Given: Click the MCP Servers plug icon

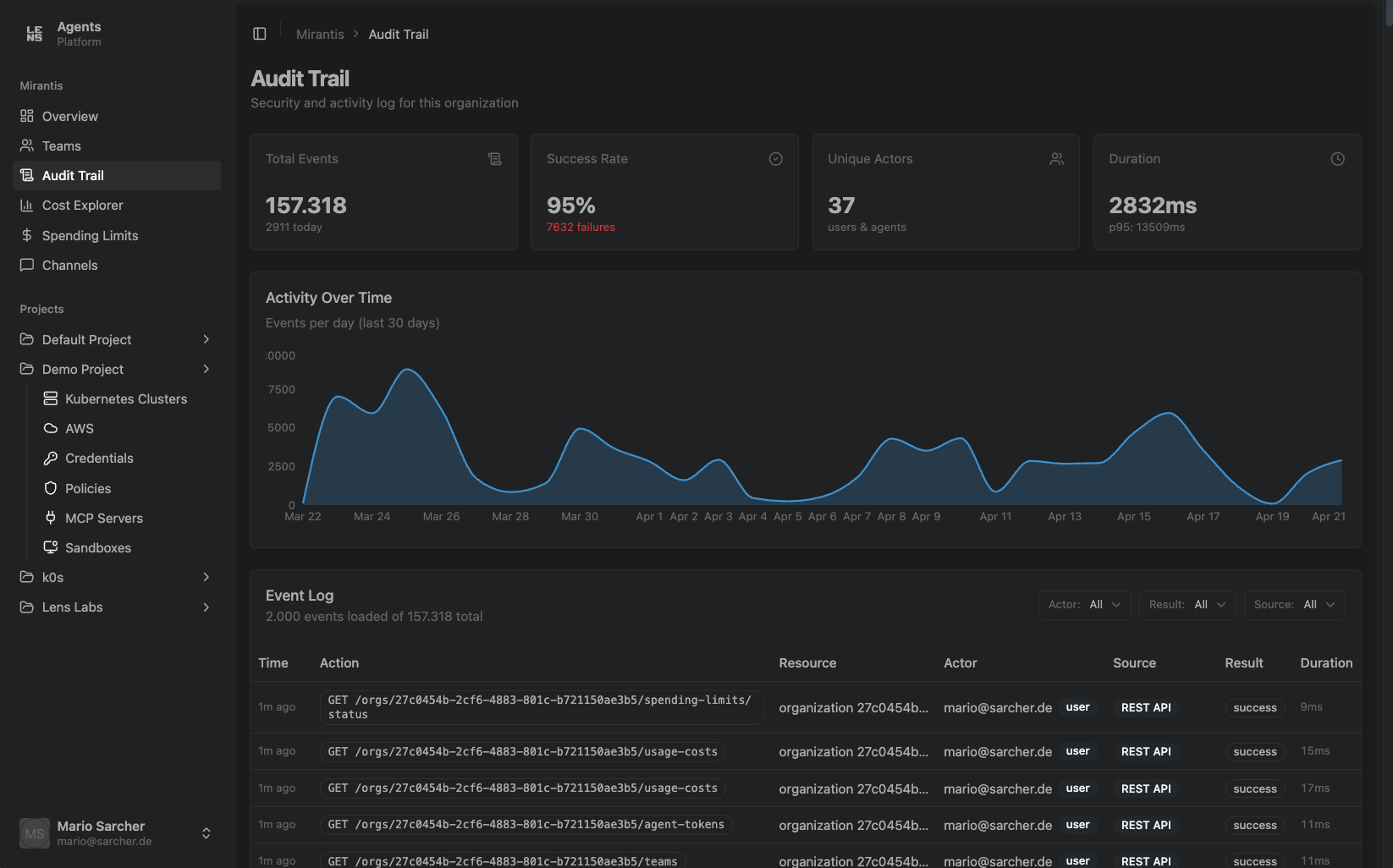Looking at the screenshot, I should pyautogui.click(x=51, y=518).
